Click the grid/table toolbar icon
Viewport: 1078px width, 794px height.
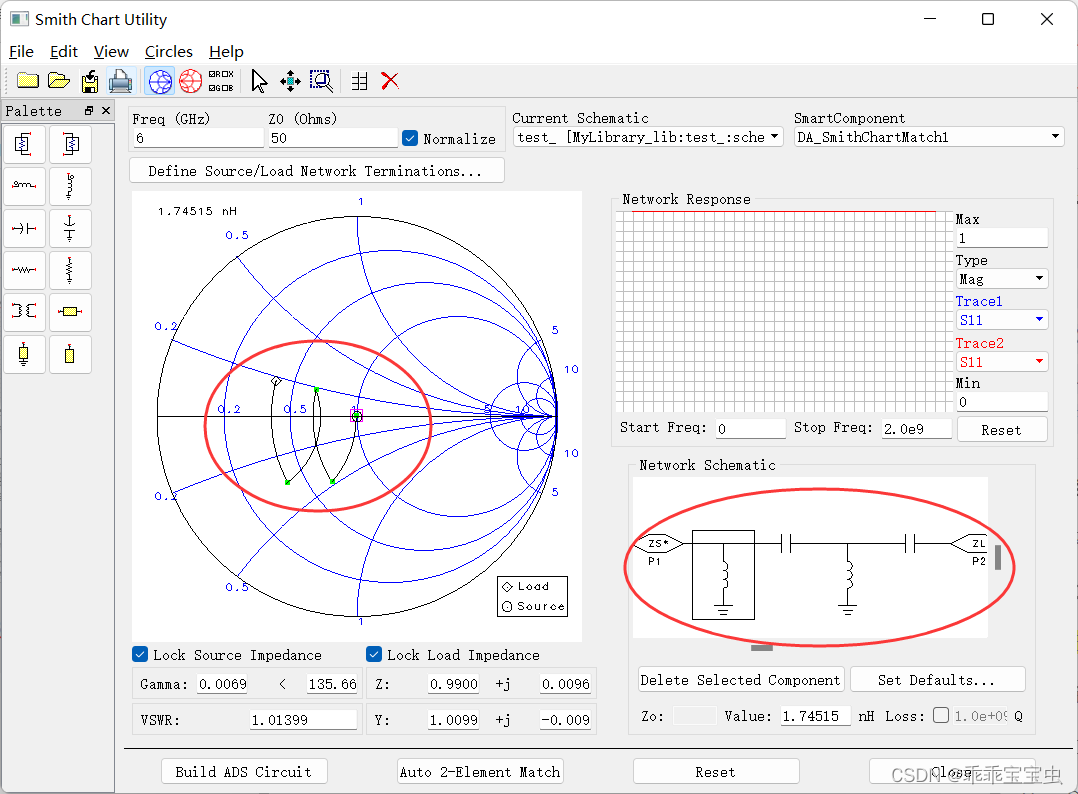pos(360,81)
